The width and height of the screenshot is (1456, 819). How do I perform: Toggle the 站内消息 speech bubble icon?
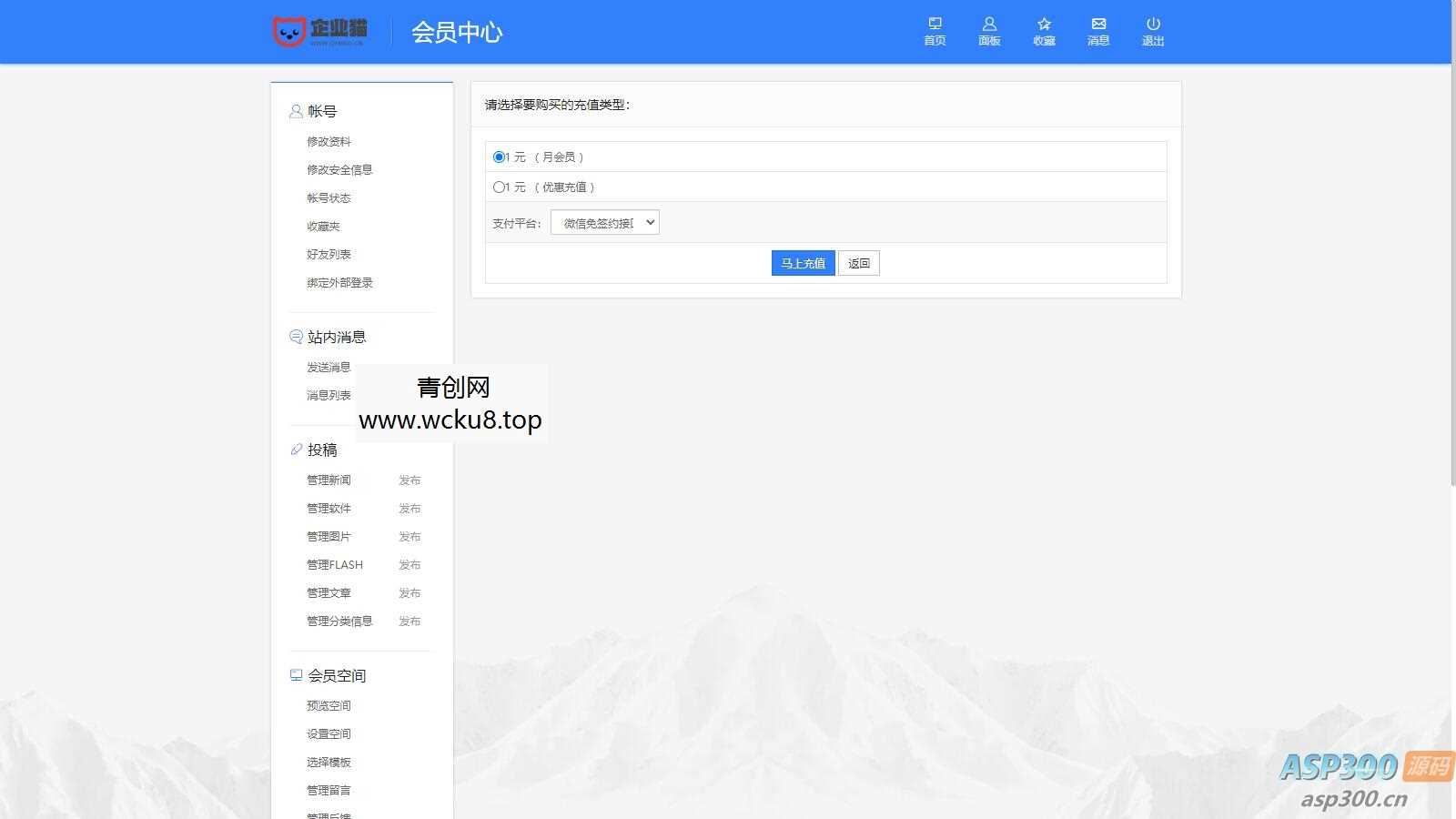pyautogui.click(x=295, y=336)
